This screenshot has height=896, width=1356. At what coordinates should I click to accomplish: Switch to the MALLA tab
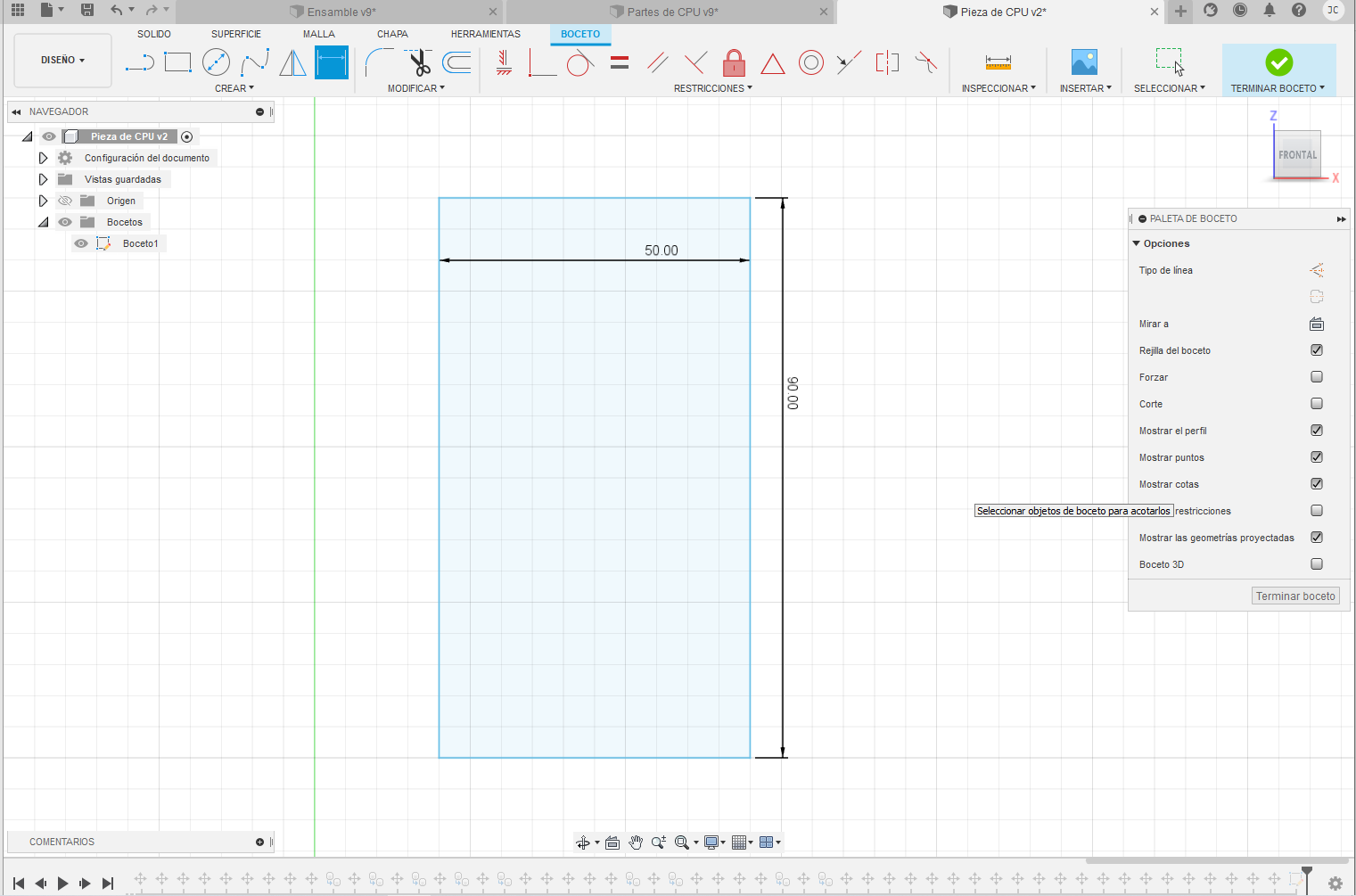pyautogui.click(x=319, y=34)
